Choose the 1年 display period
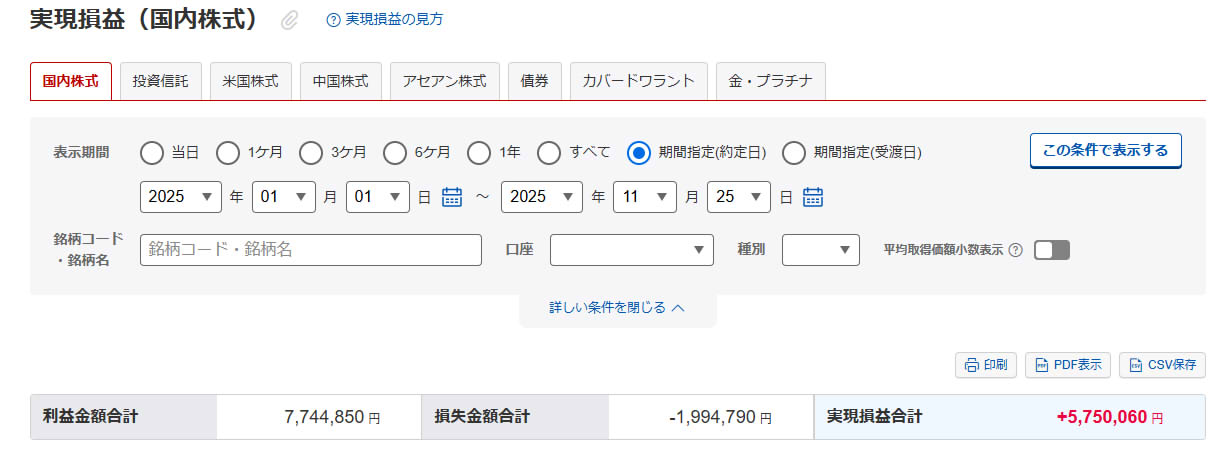 tap(479, 153)
